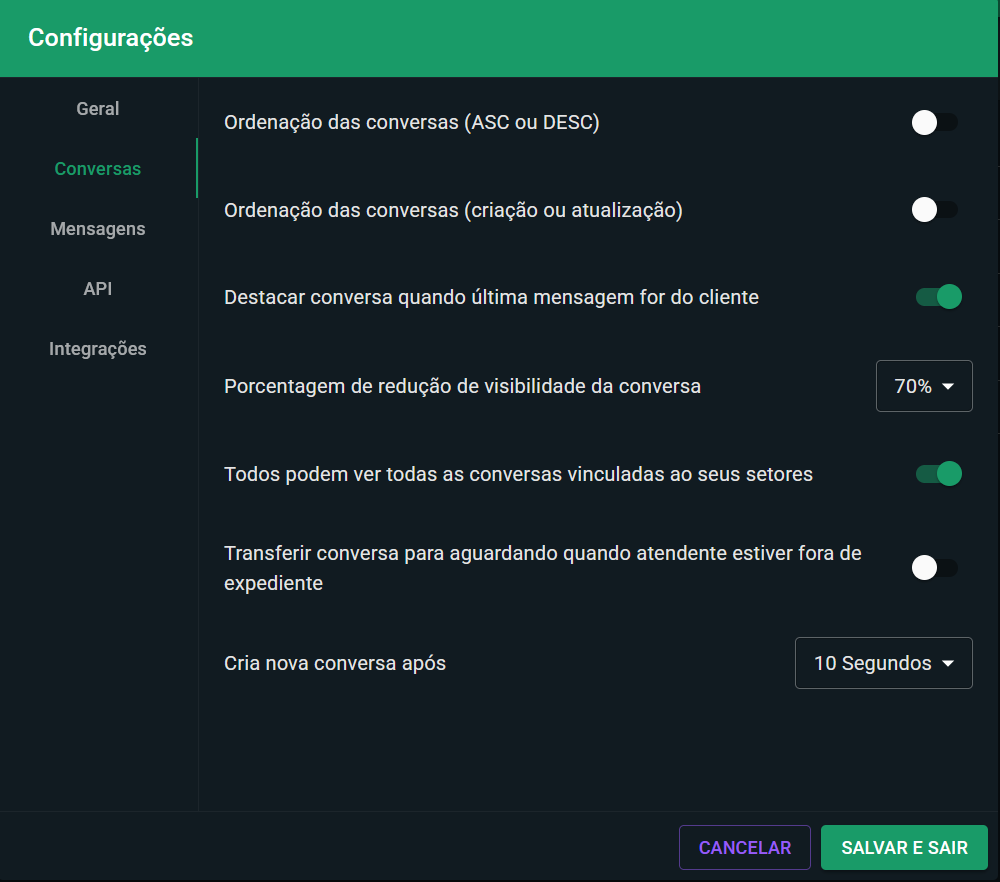The width and height of the screenshot is (1000, 882).
Task: Open the 70% visibility reduction dropdown
Action: click(924, 386)
